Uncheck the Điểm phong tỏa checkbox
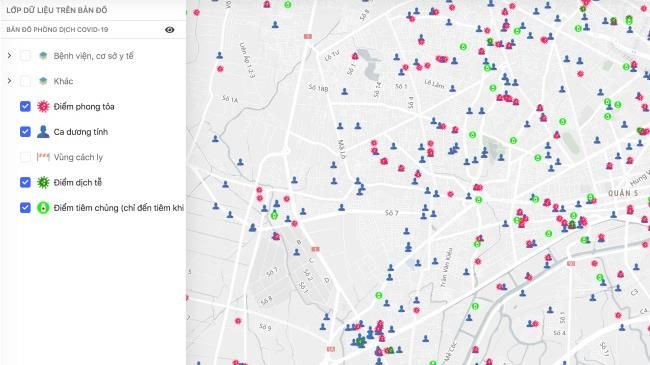 [x=25, y=106]
